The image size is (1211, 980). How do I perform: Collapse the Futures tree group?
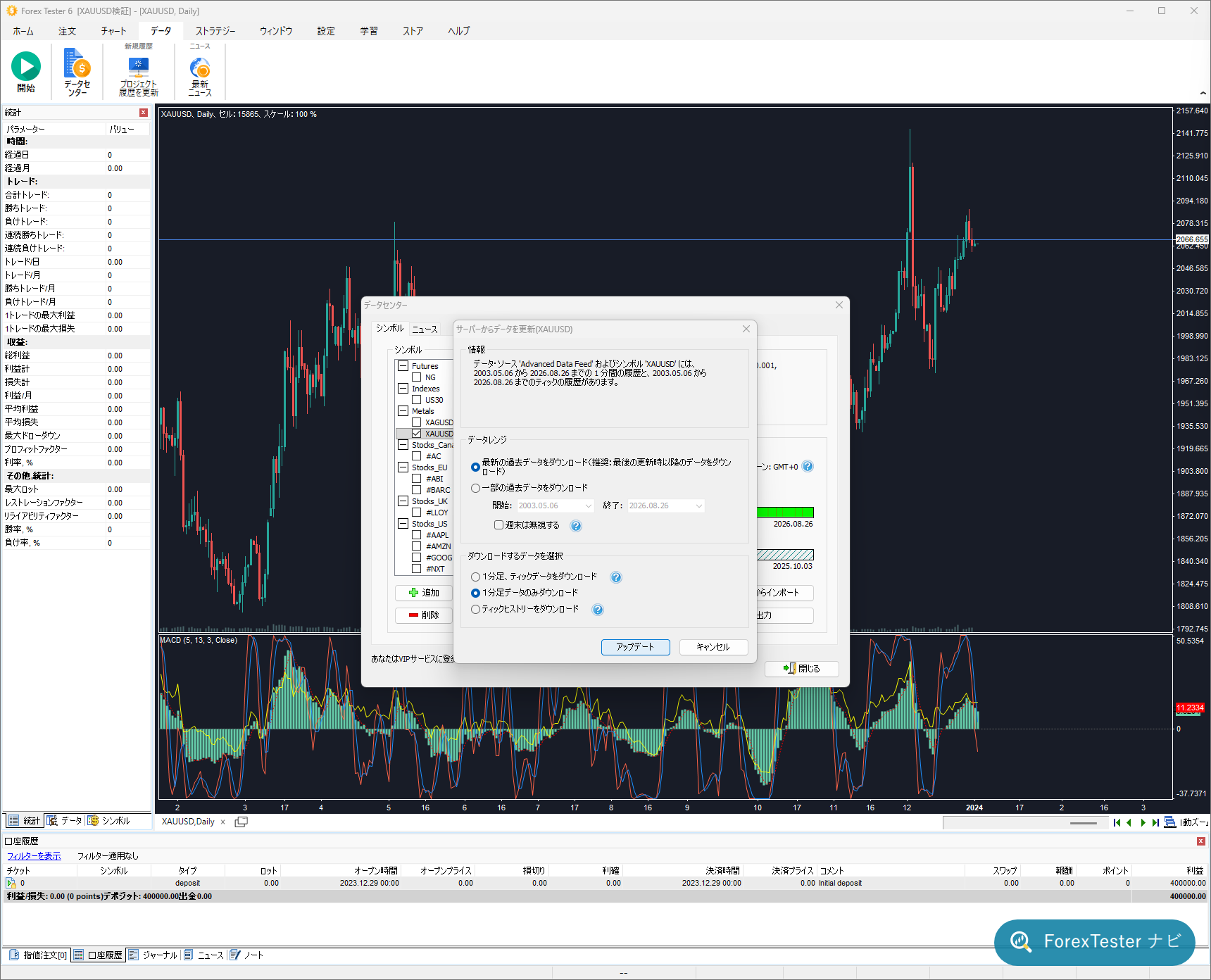click(x=403, y=366)
